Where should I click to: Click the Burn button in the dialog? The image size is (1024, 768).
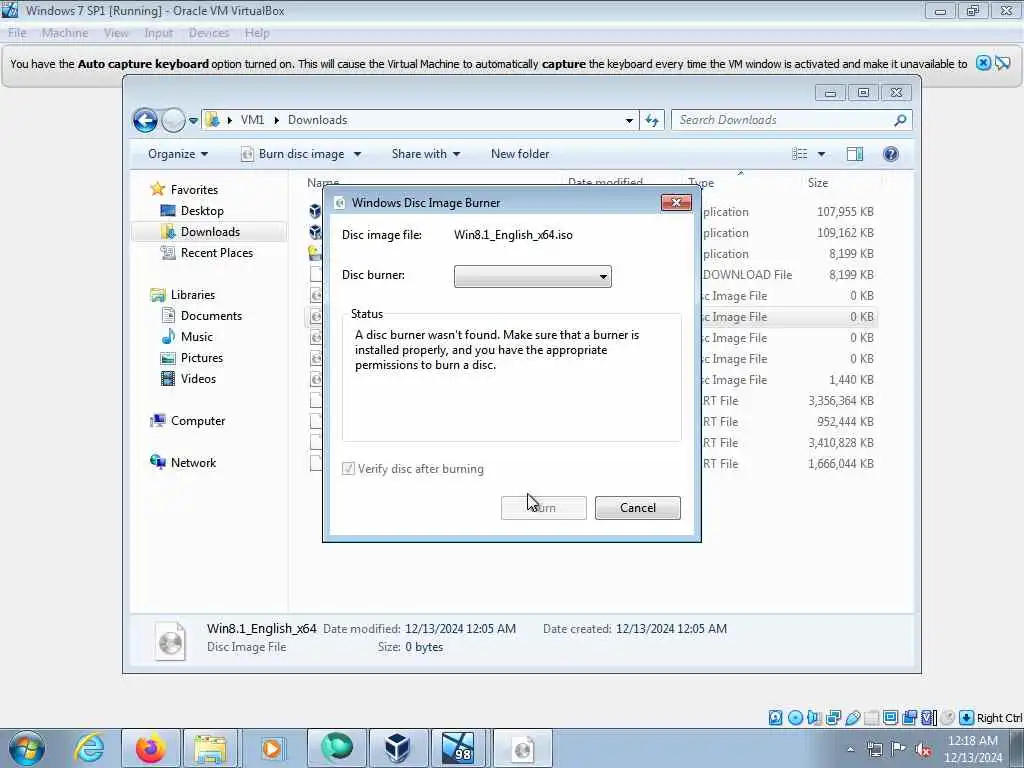pos(543,508)
